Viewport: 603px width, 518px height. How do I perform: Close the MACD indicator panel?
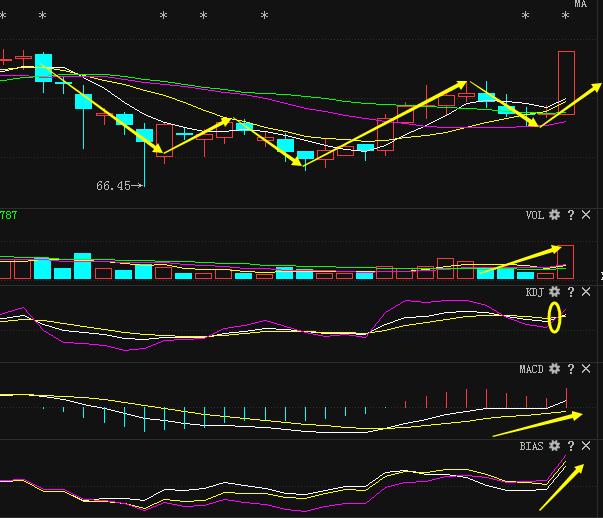point(586,369)
